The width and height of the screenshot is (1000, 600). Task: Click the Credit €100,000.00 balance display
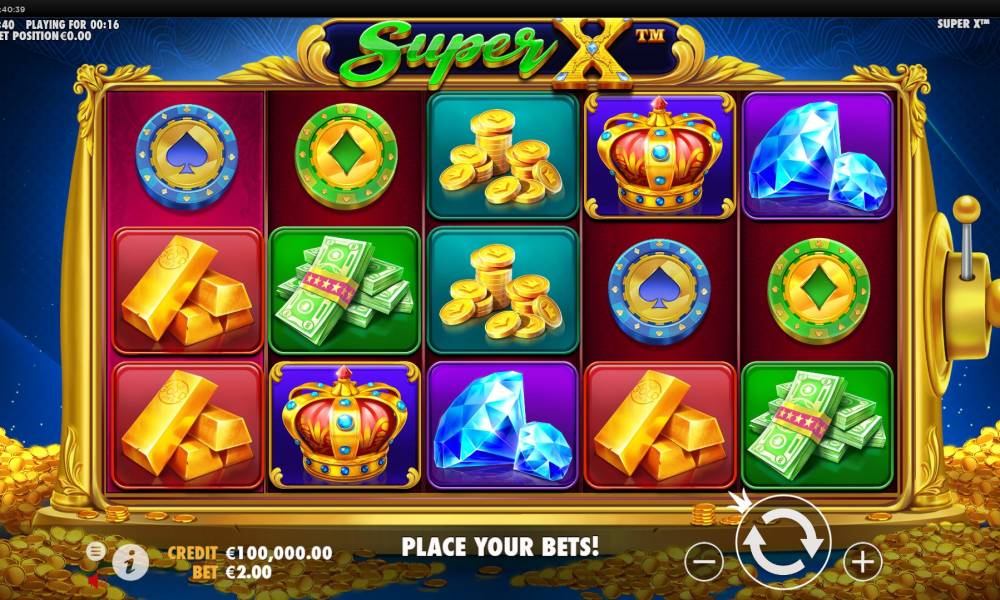[250, 552]
